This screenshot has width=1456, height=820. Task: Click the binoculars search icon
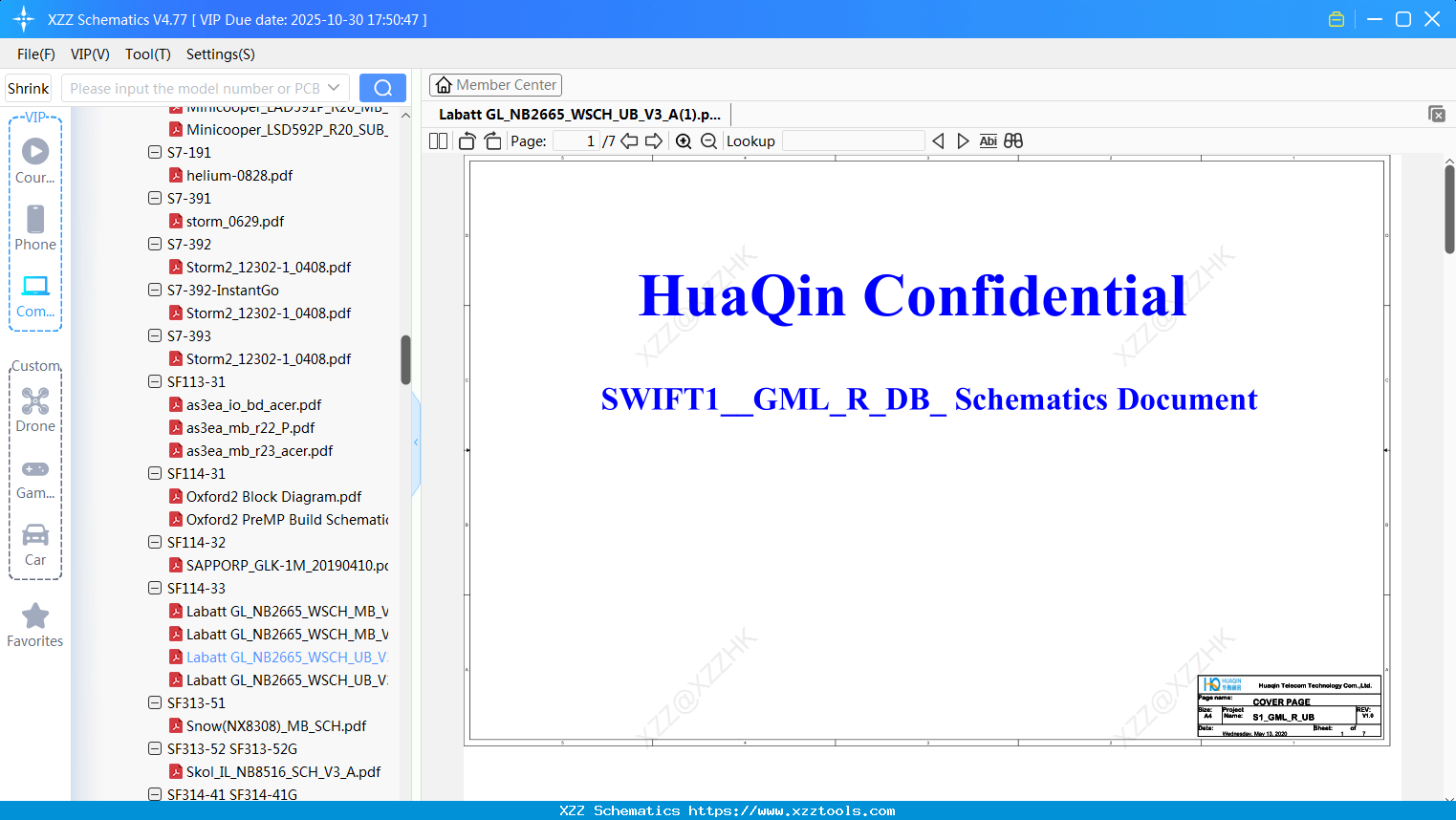(1013, 141)
